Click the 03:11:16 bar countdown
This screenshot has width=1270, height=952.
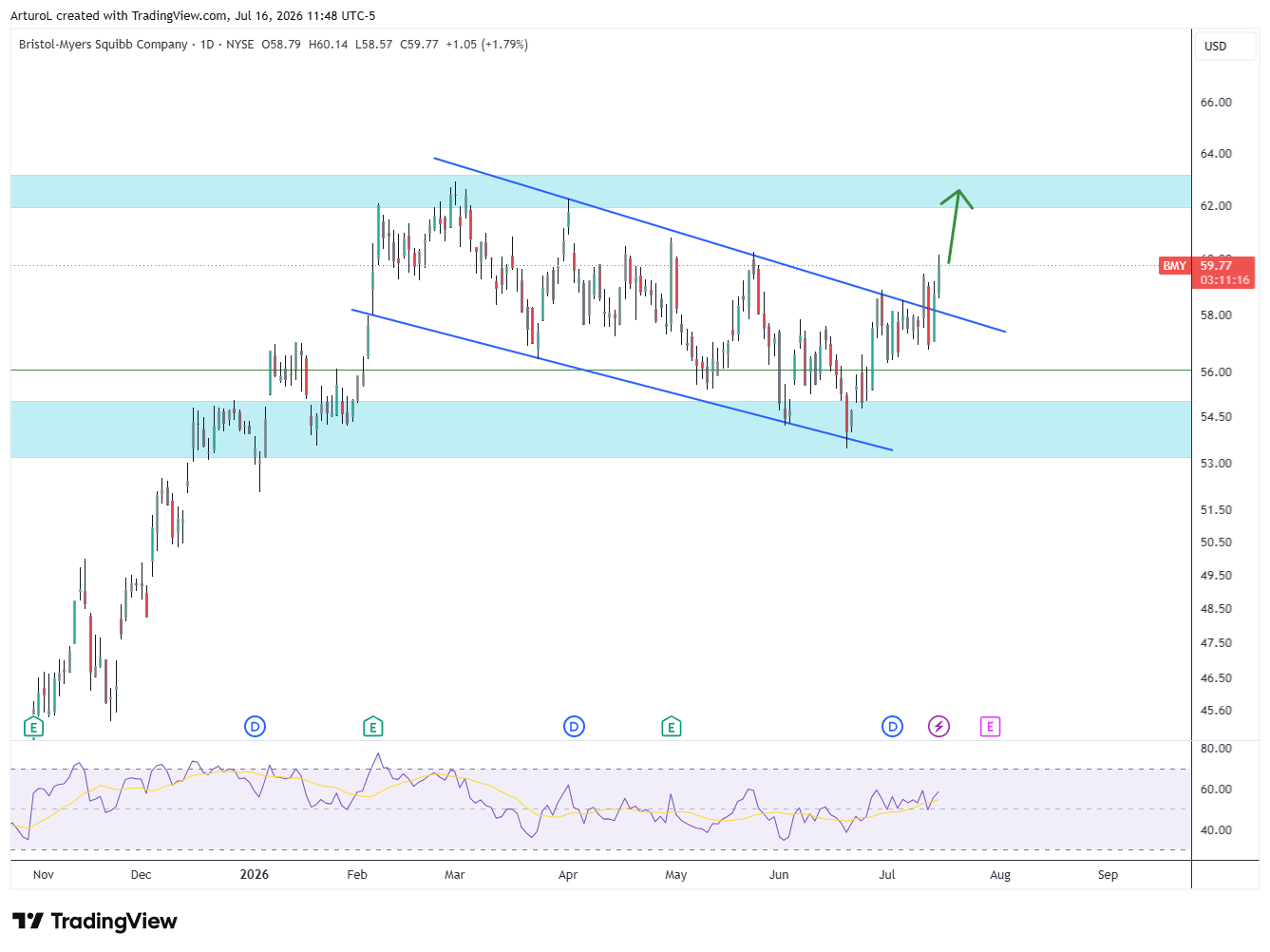pyautogui.click(x=1224, y=280)
